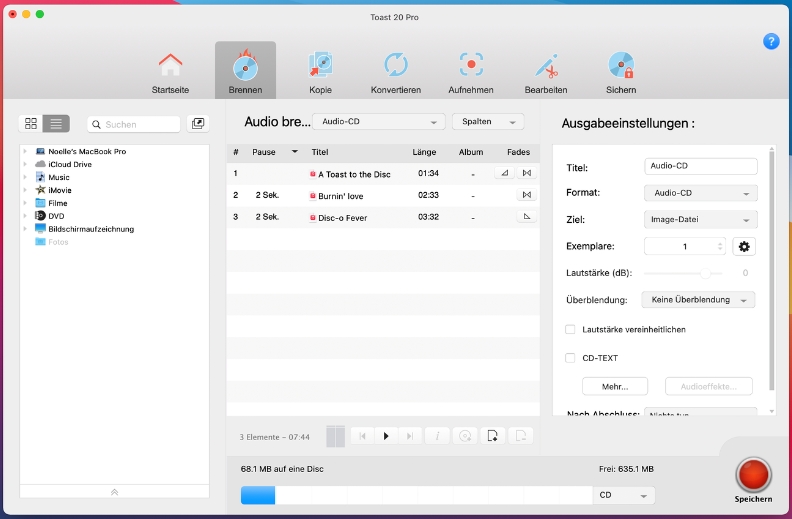Click the Exemplare gear settings icon

(744, 246)
